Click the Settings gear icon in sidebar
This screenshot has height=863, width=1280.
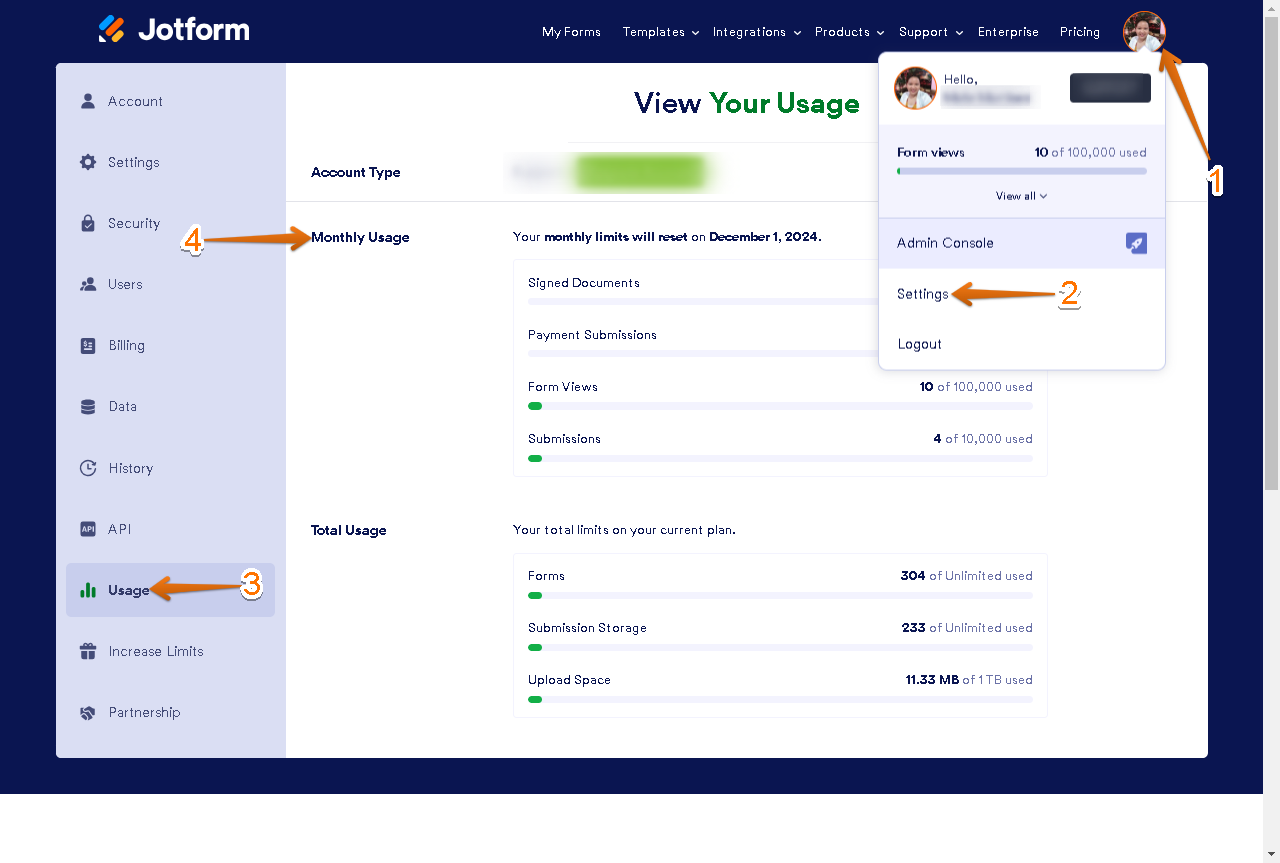[88, 162]
